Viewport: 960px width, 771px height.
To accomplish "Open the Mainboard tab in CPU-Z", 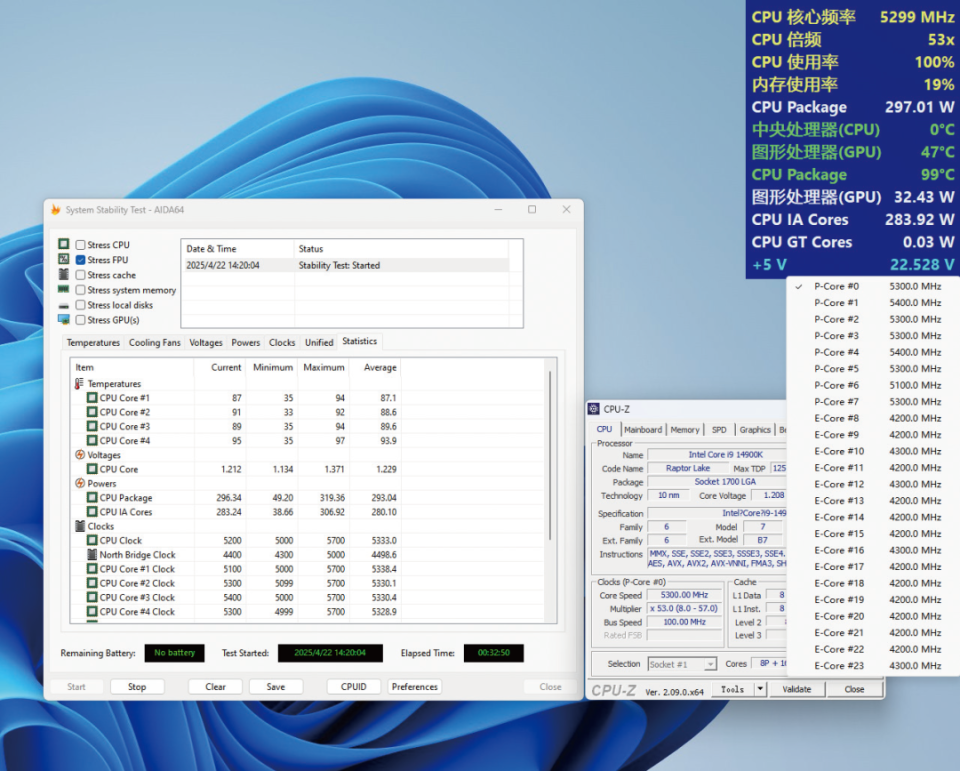I will point(643,430).
